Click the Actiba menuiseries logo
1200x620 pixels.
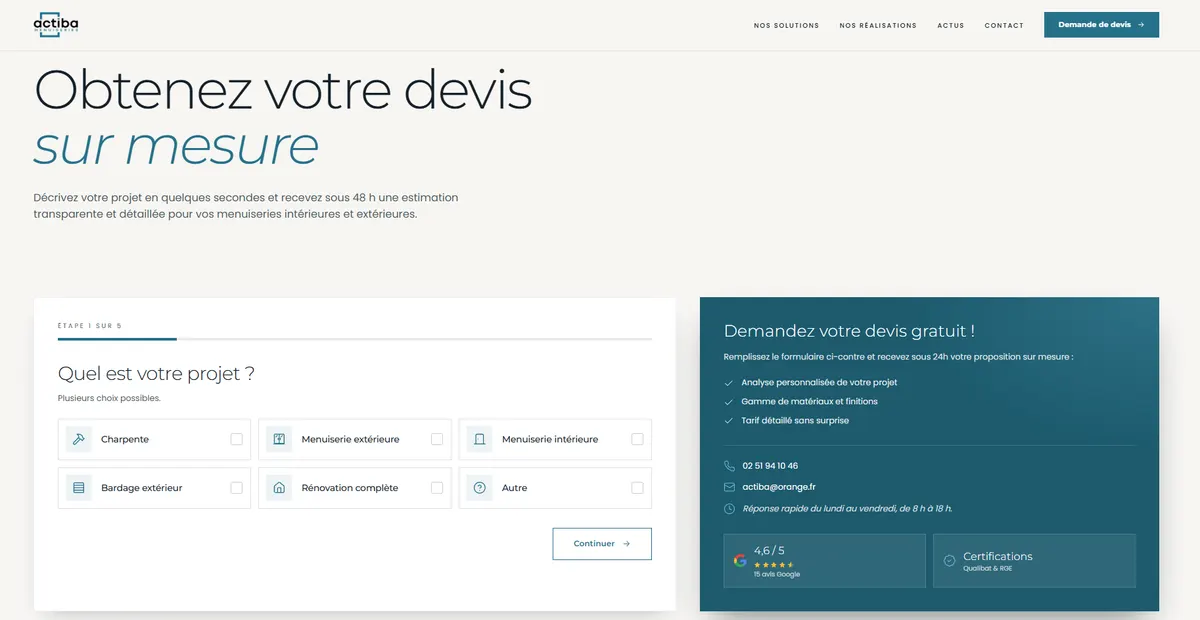pos(56,25)
